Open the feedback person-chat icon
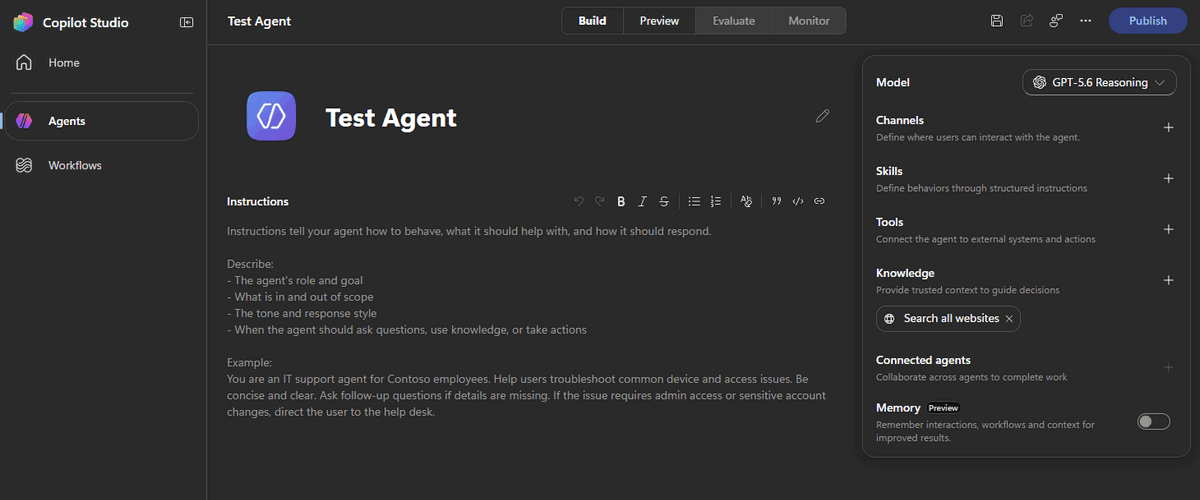The width and height of the screenshot is (1200, 500). click(x=1056, y=21)
